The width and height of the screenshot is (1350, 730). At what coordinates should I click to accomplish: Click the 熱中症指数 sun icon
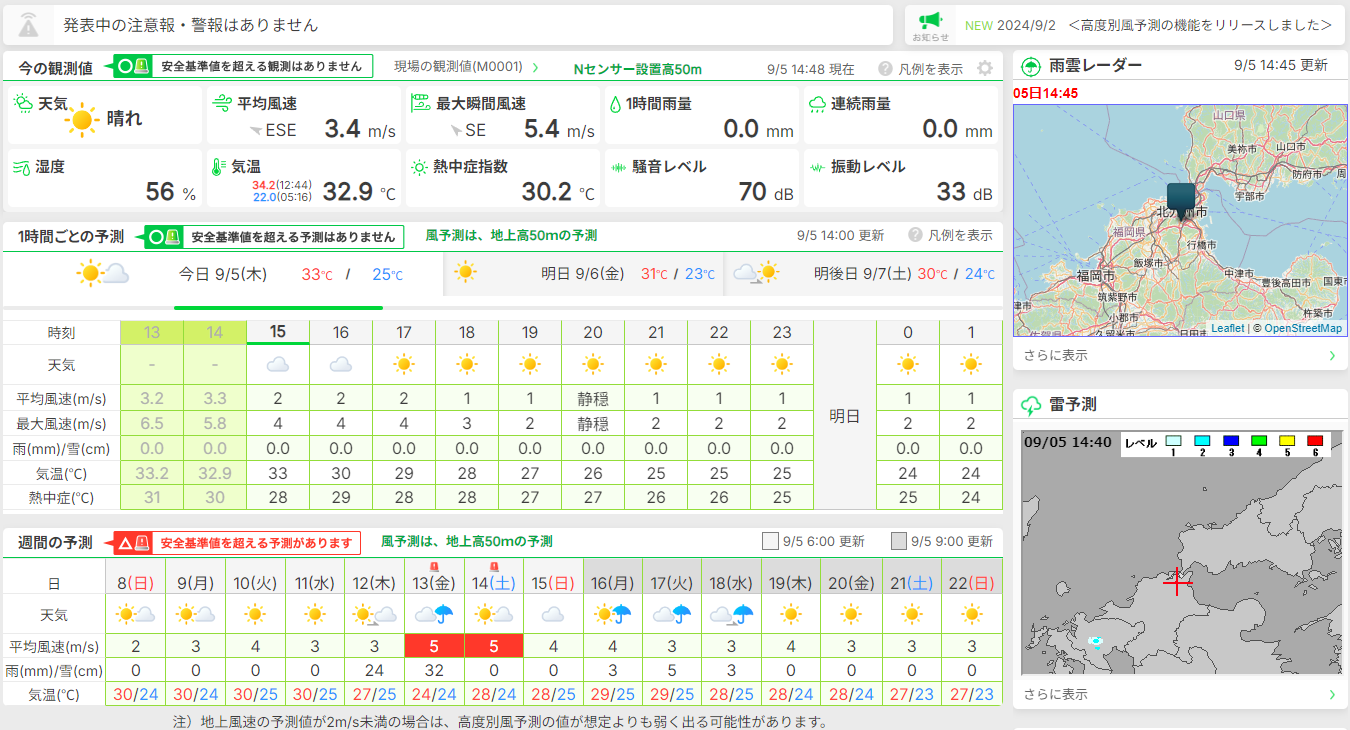point(419,166)
